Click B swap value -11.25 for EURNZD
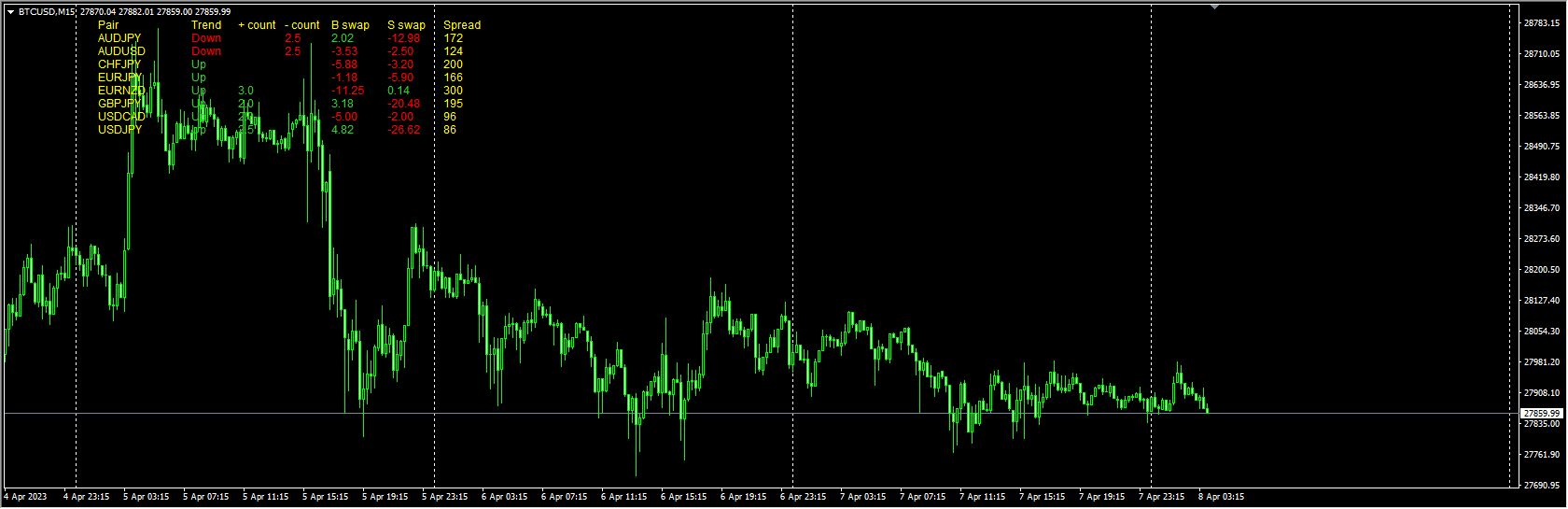Screen dimensions: 1568x509 (348, 91)
